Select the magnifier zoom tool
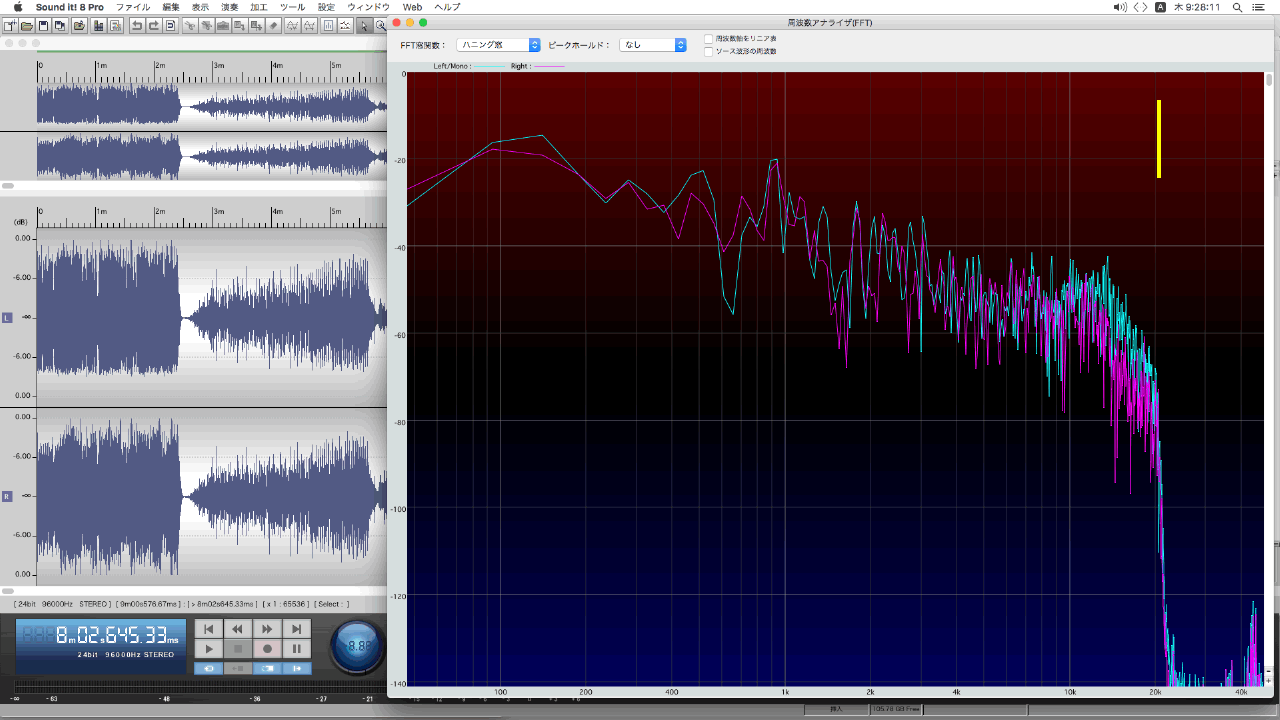 [380, 25]
